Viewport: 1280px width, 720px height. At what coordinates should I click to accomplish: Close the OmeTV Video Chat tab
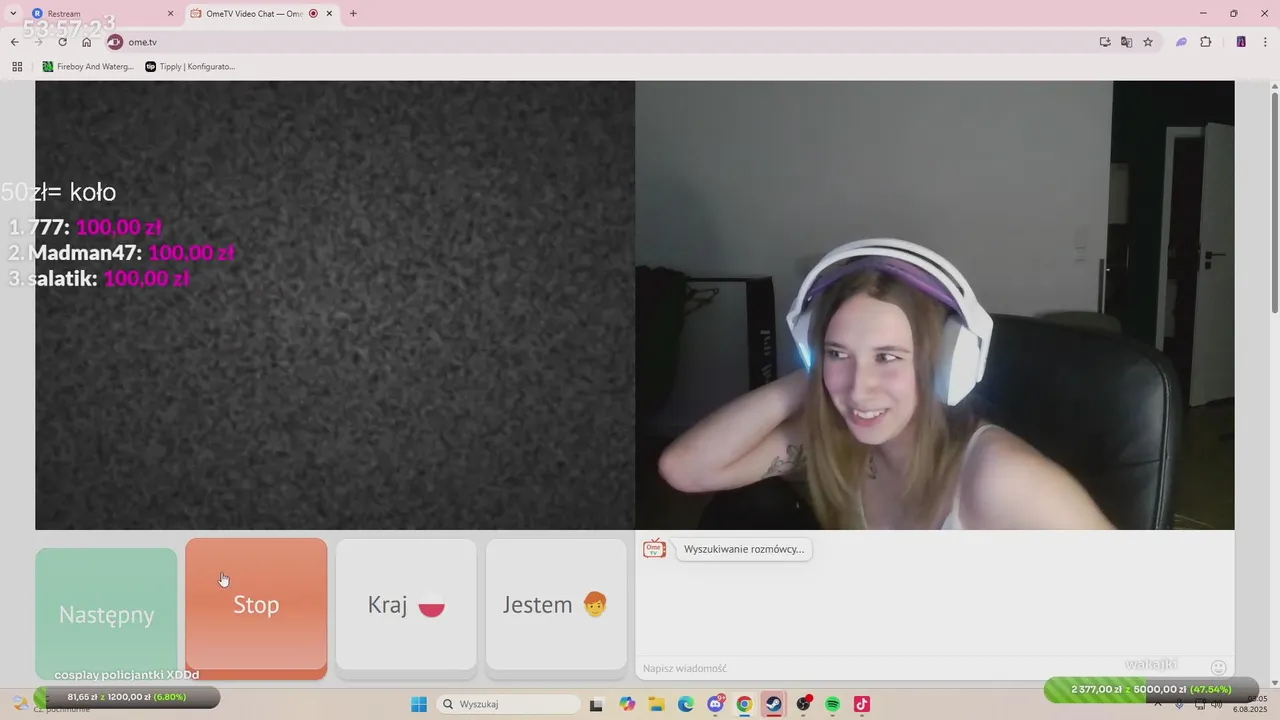[329, 14]
